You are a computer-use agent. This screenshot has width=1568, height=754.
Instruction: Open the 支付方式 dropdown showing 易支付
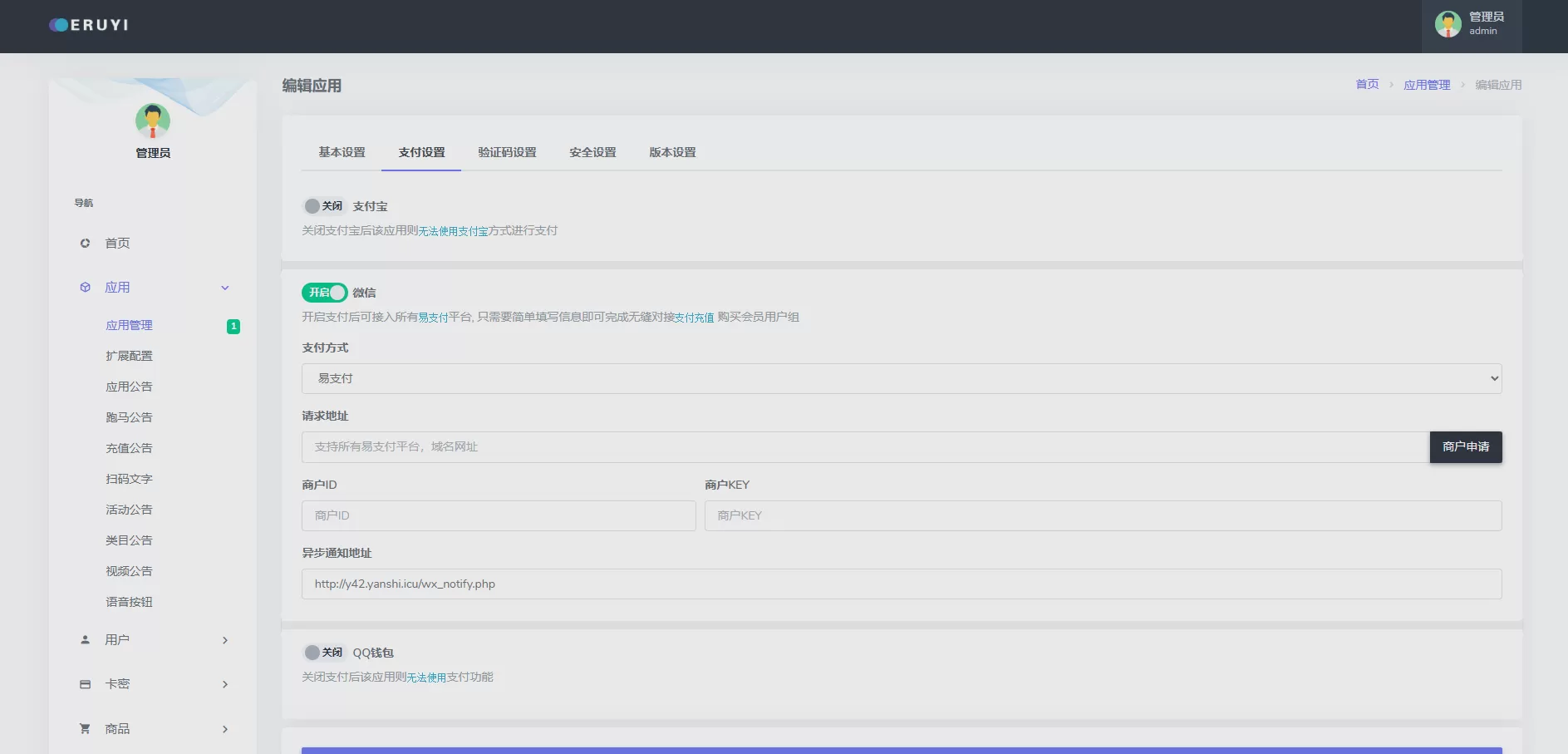tap(901, 379)
